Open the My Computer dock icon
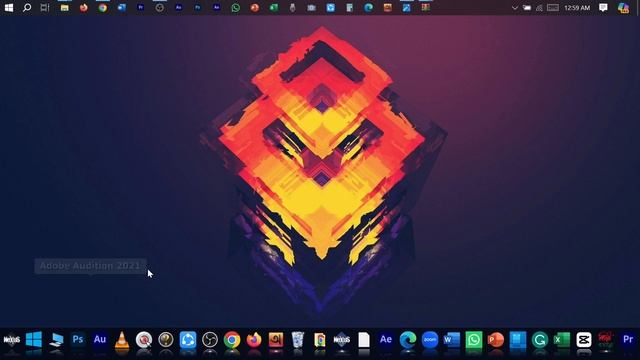640x360 pixels. click(x=56, y=340)
